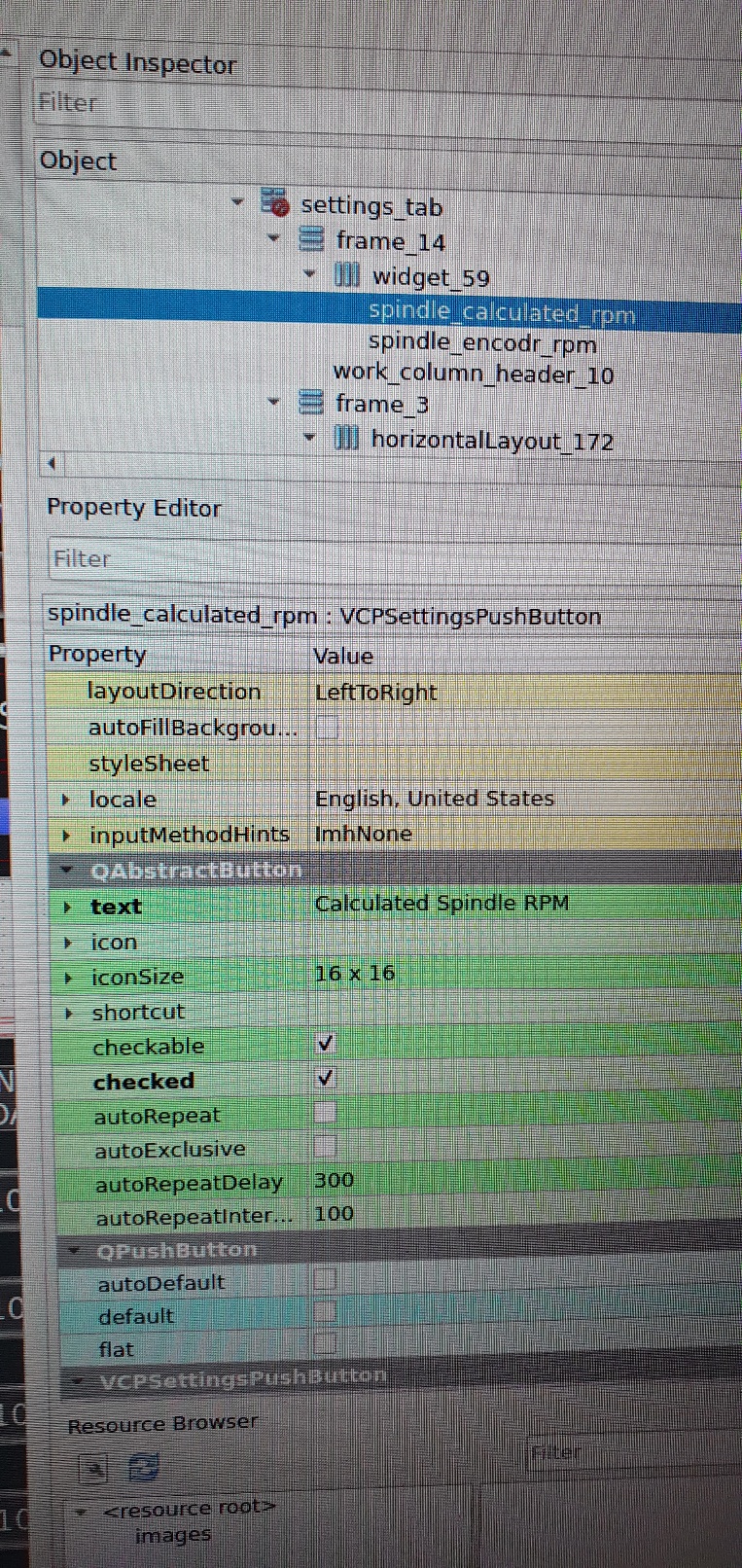Expand the shortcut property
Screen dimensions: 742x1568
coord(69,1013)
